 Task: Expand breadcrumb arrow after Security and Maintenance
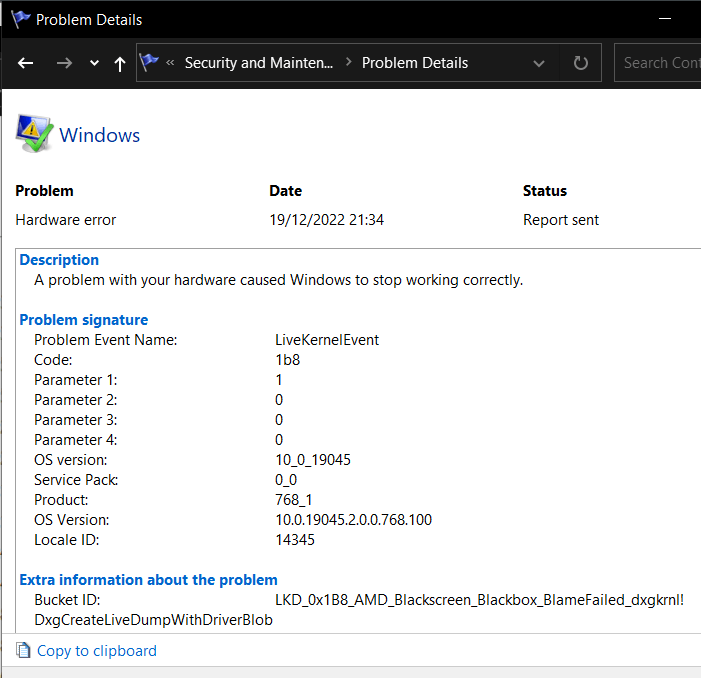point(348,63)
